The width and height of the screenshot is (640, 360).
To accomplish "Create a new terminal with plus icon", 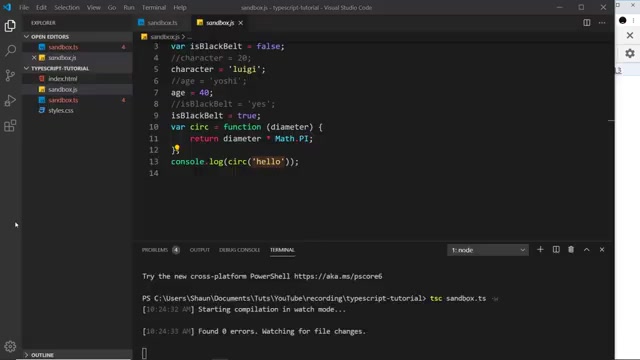I will [x=540, y=249].
